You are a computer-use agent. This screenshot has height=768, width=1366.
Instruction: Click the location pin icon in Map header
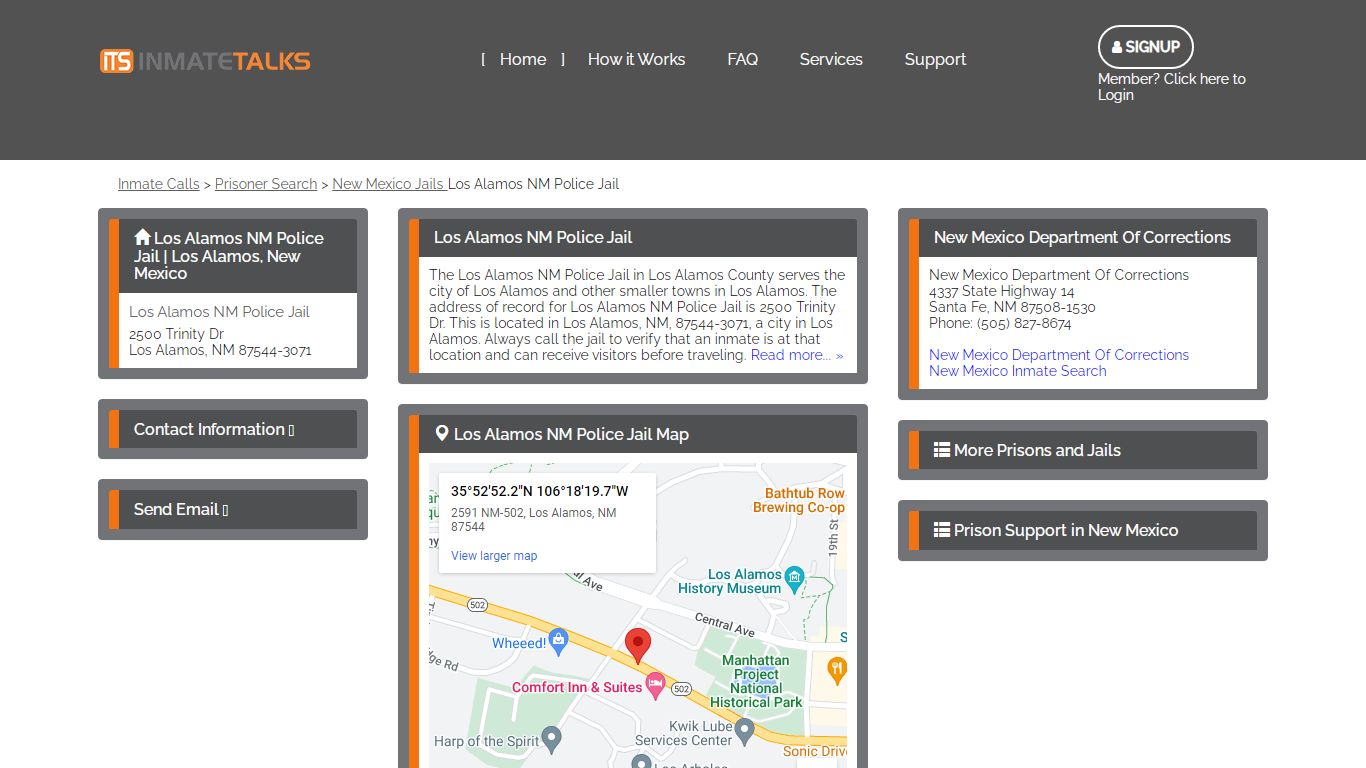pos(442,433)
